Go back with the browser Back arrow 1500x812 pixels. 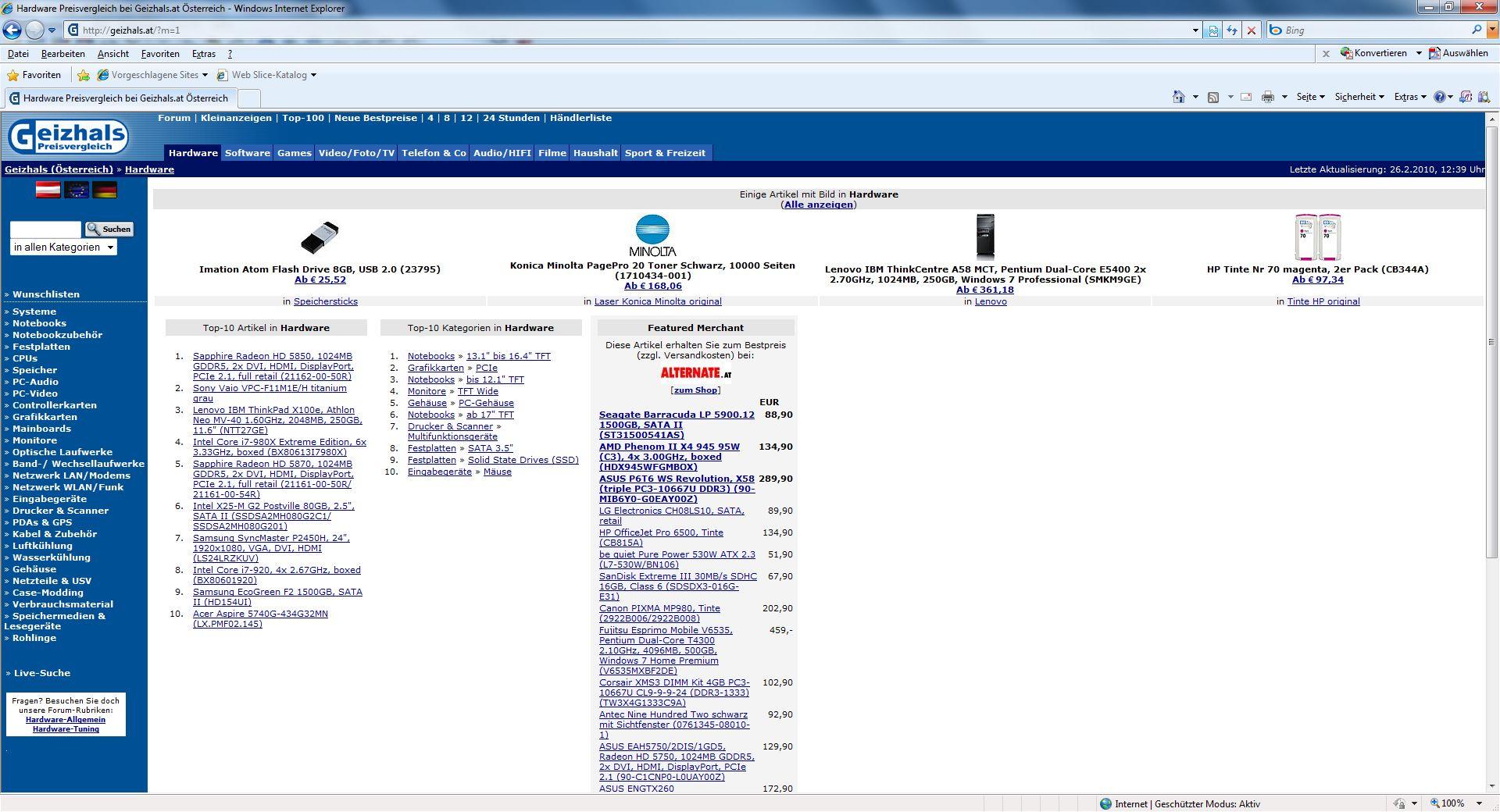pos(12,30)
